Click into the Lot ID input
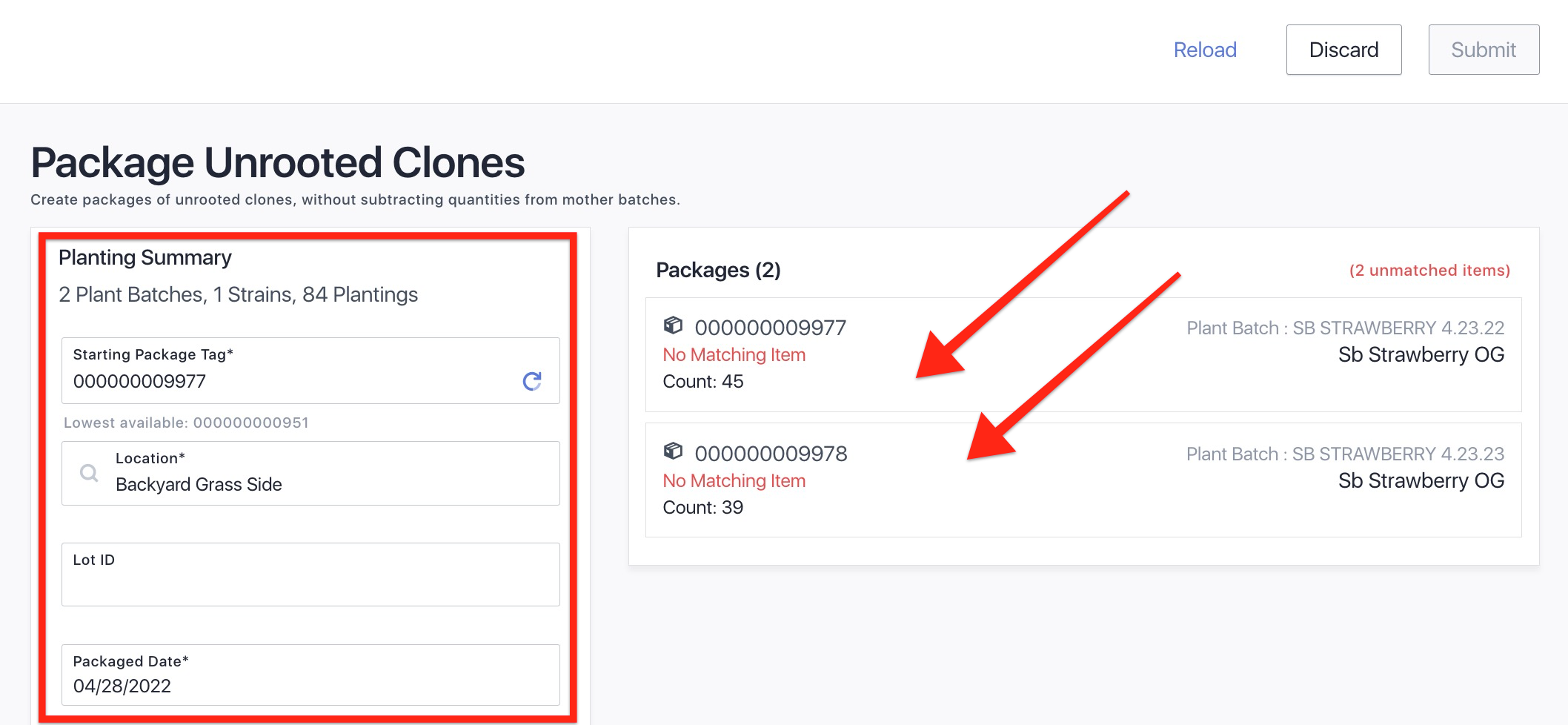This screenshot has width=1568, height=725. [x=310, y=584]
